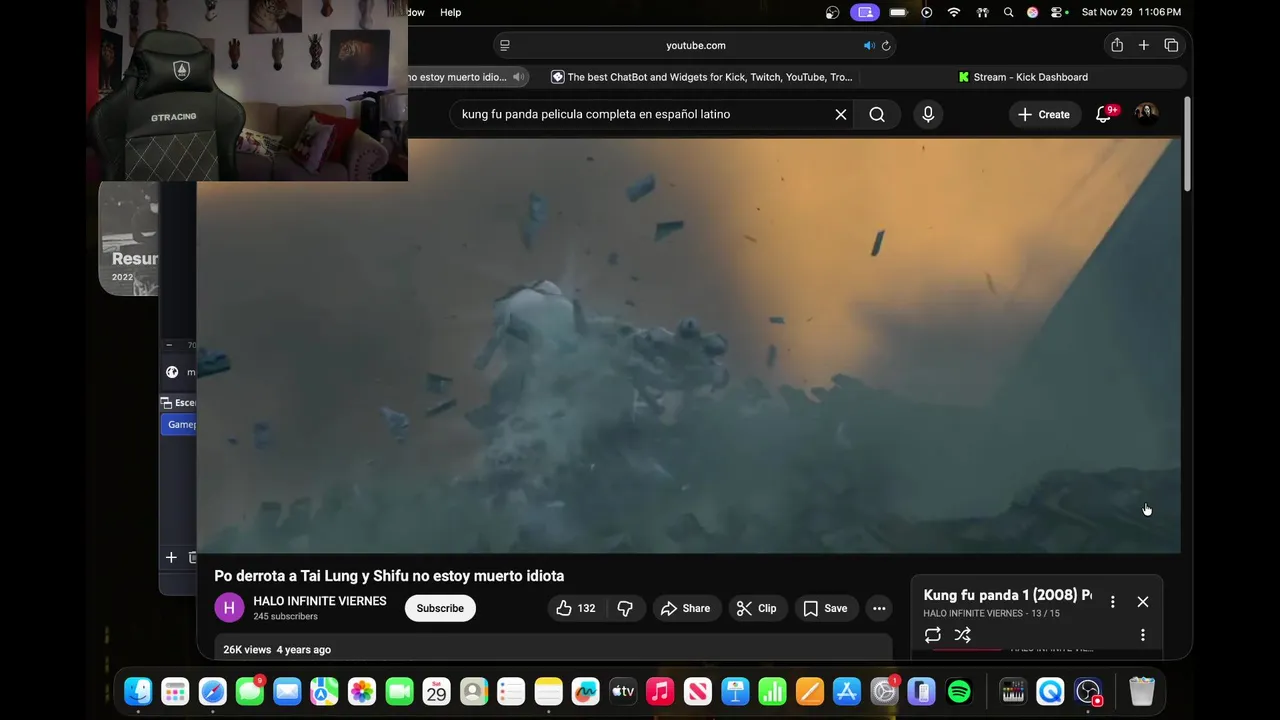Viewport: 1280px width, 720px height.
Task: Open Siri in menu bar
Action: coord(1033,12)
